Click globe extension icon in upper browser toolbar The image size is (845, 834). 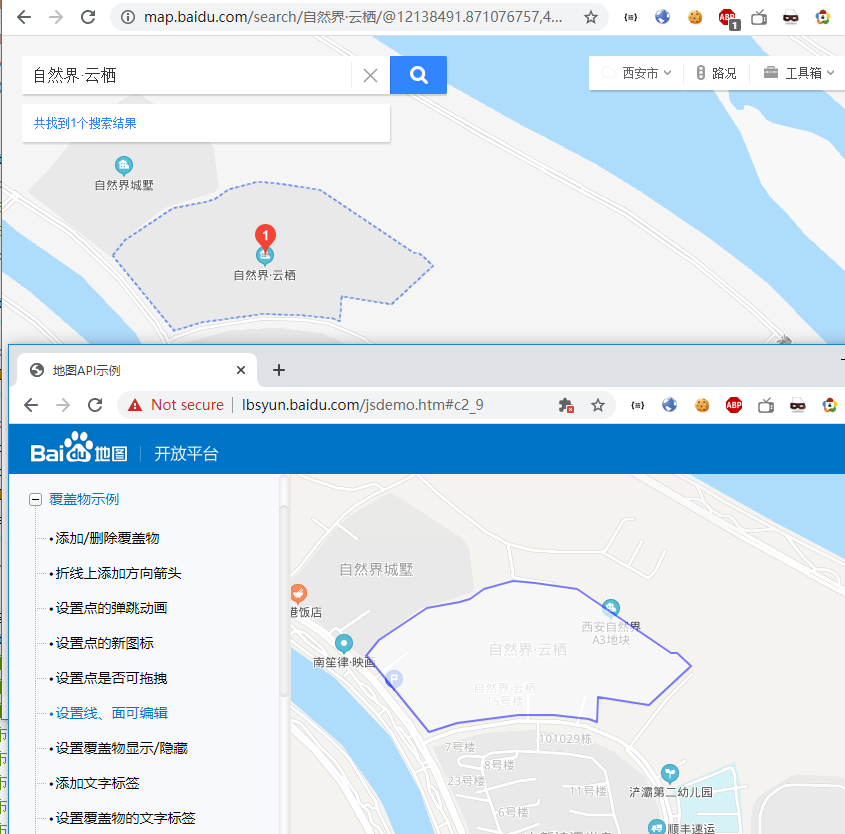pos(662,17)
